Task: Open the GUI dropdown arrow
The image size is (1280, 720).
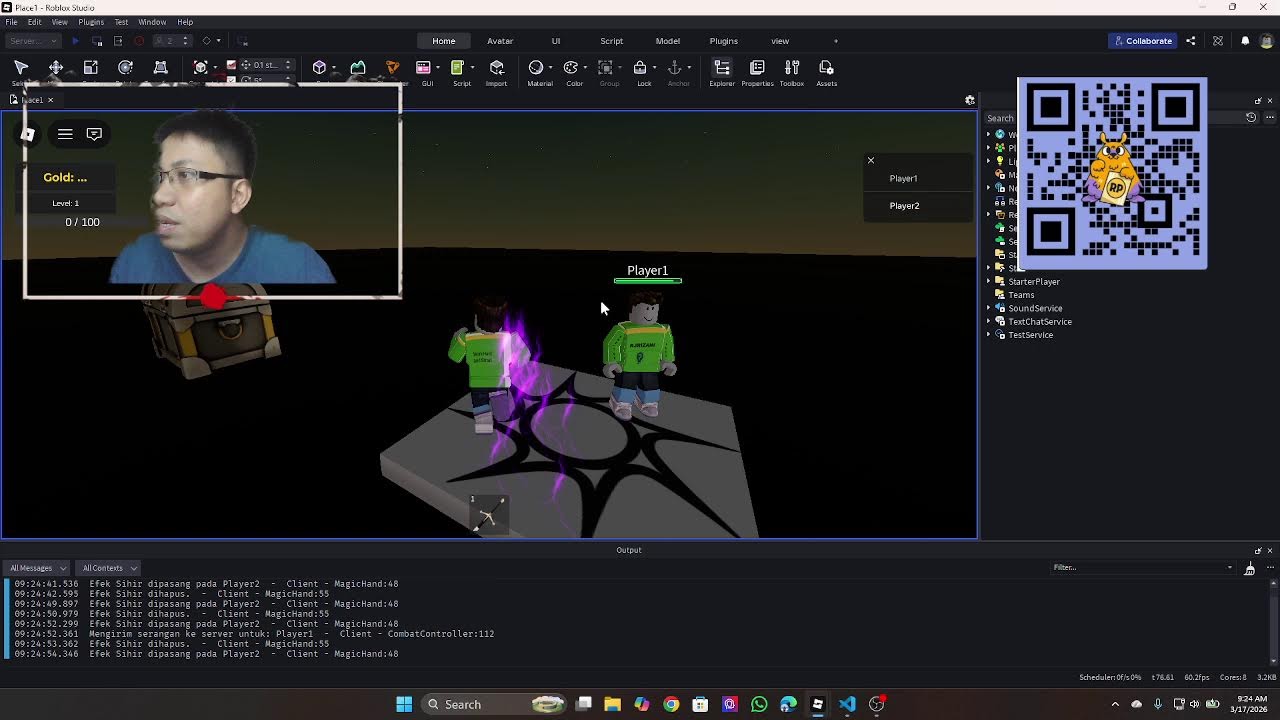Action: point(437,68)
